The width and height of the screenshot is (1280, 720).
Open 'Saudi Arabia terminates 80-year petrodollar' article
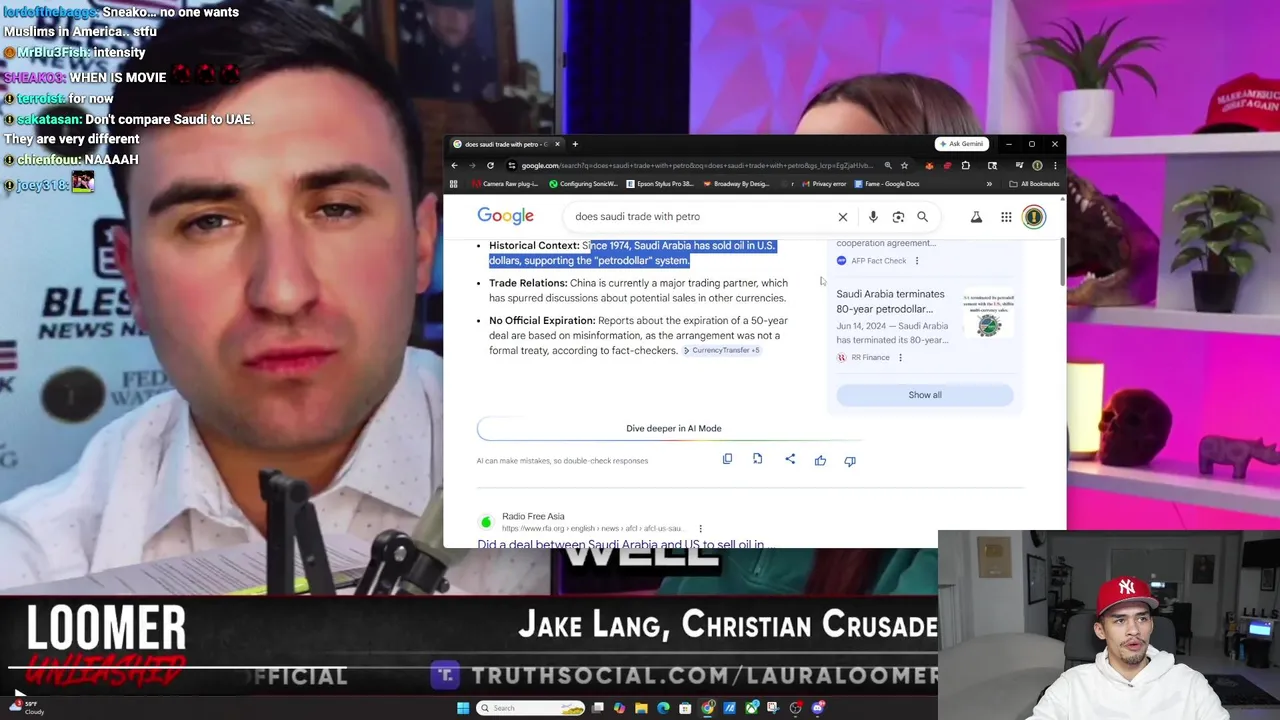click(890, 301)
